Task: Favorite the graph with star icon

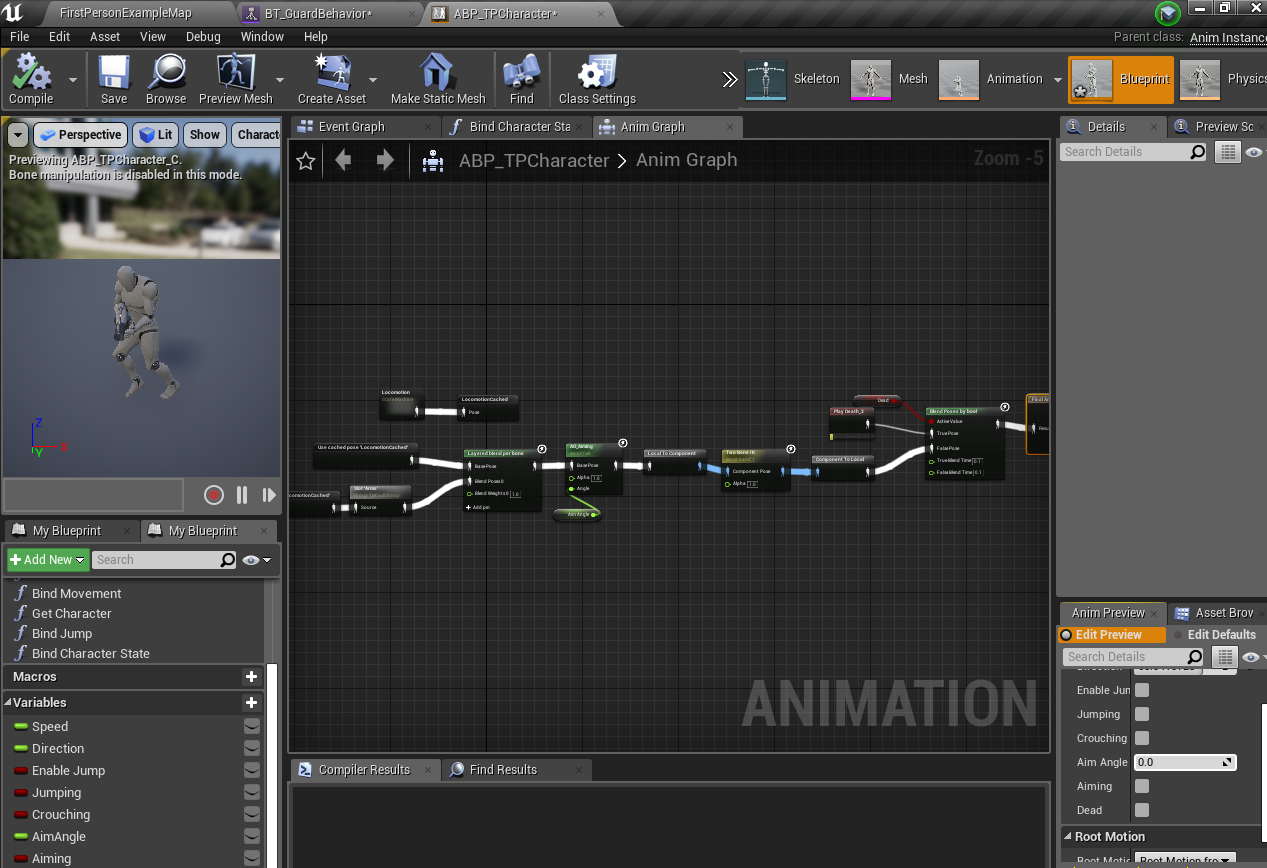Action: click(306, 161)
